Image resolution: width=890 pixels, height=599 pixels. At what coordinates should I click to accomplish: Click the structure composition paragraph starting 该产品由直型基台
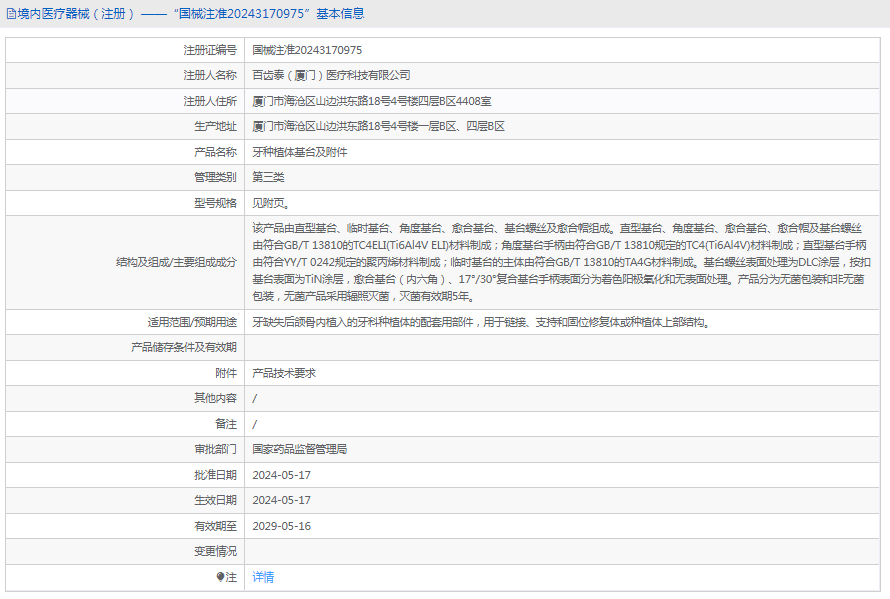click(x=561, y=262)
